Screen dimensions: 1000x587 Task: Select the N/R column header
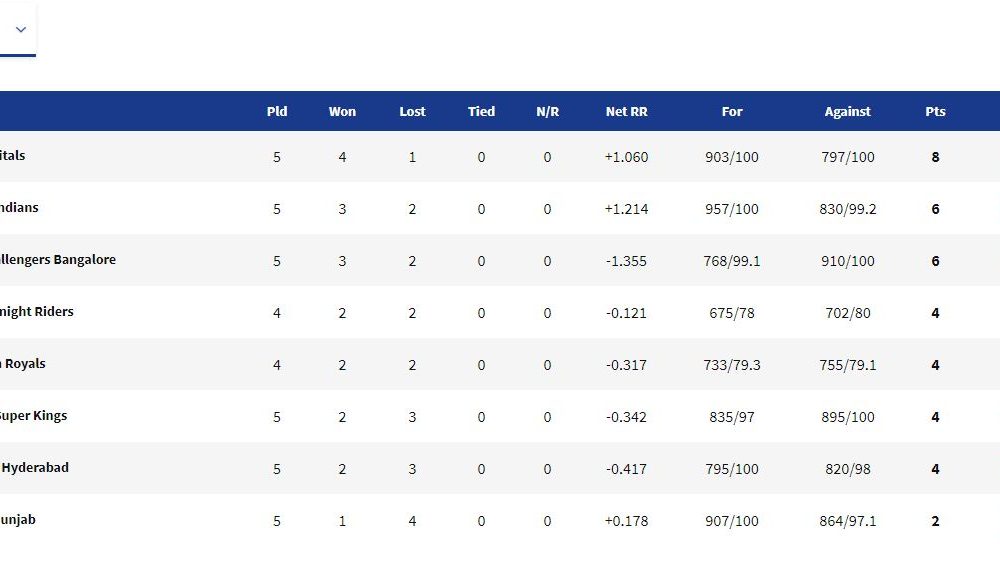547,111
